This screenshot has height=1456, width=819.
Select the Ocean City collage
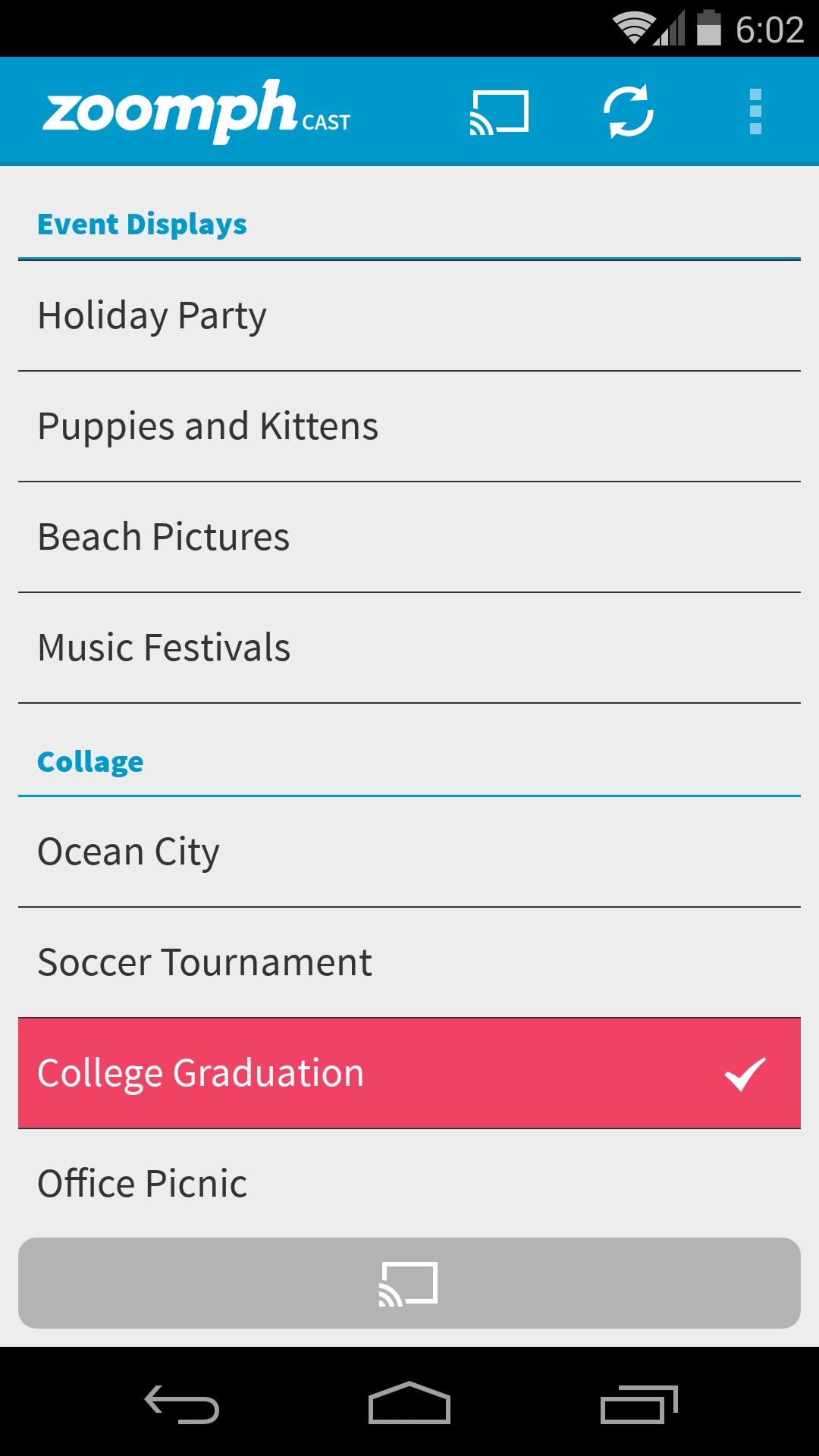point(409,852)
